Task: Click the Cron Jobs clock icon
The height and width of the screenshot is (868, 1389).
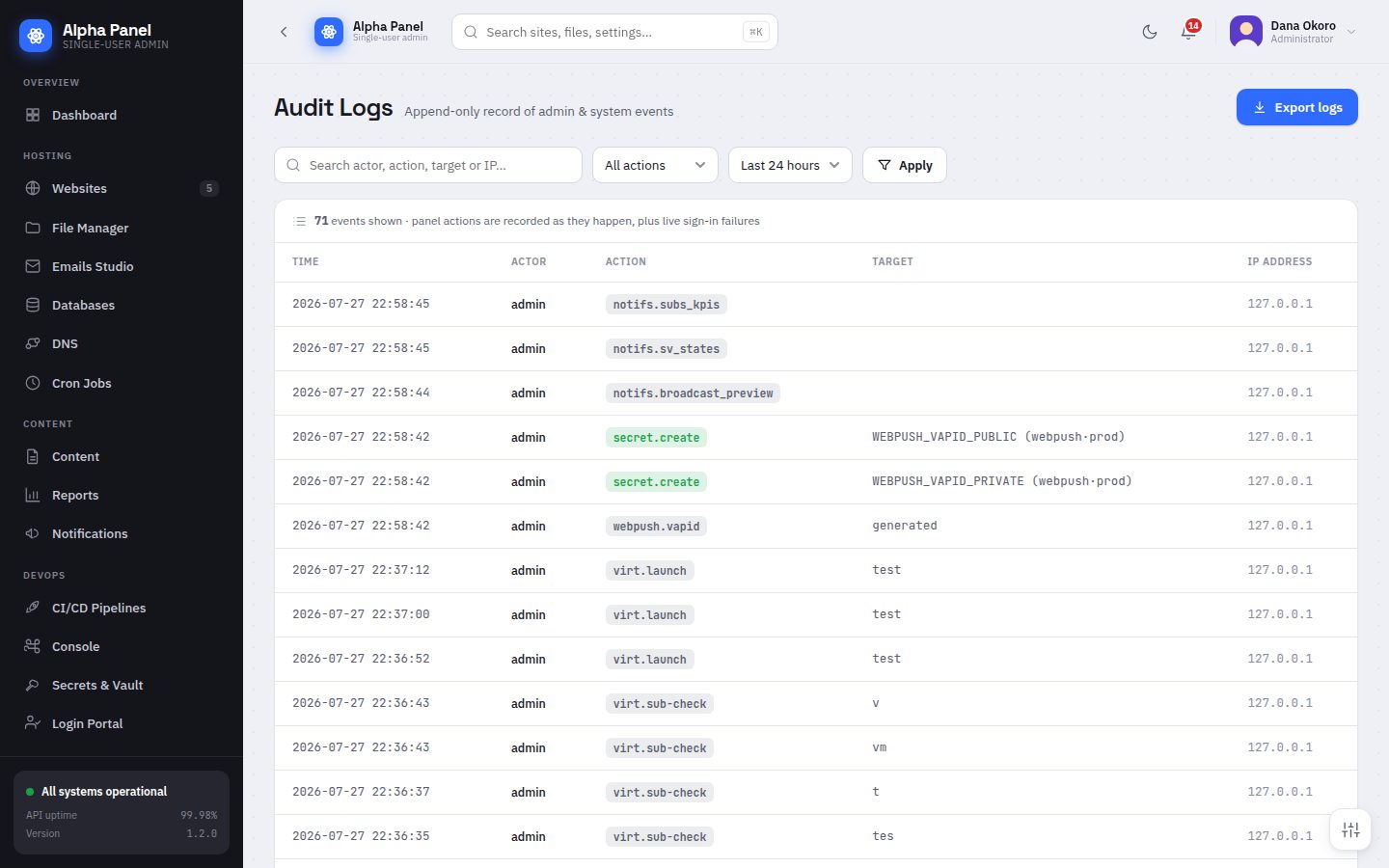Action: [x=33, y=383]
